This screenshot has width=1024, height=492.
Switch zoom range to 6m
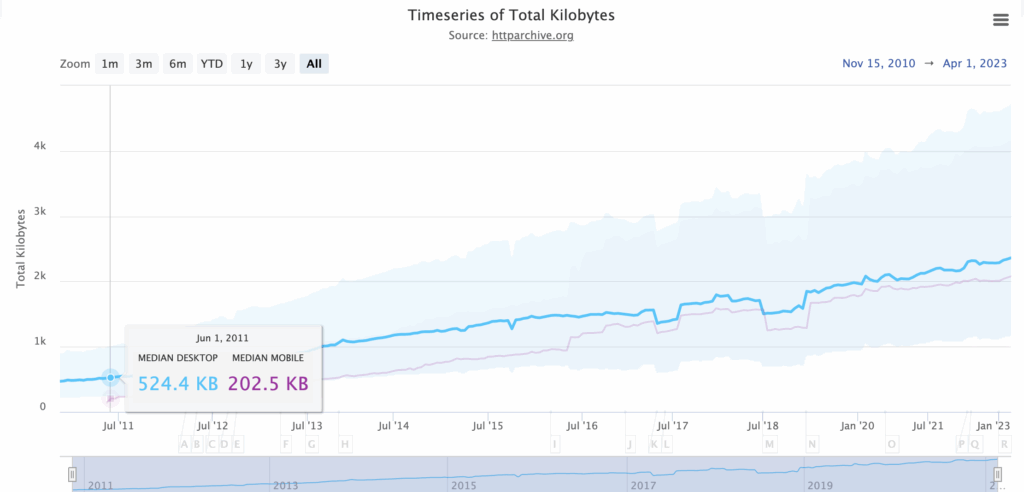tap(177, 64)
